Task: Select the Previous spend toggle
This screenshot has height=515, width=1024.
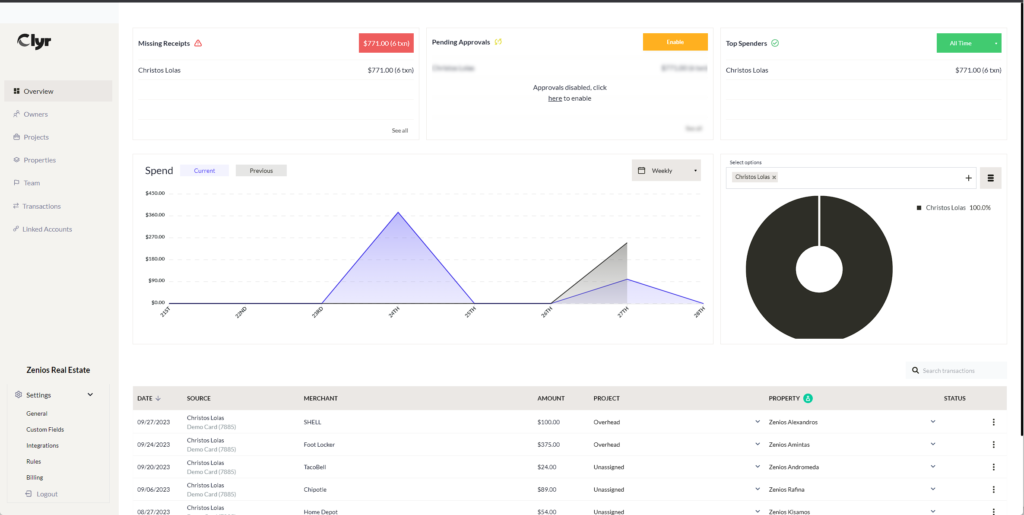Action: [261, 170]
